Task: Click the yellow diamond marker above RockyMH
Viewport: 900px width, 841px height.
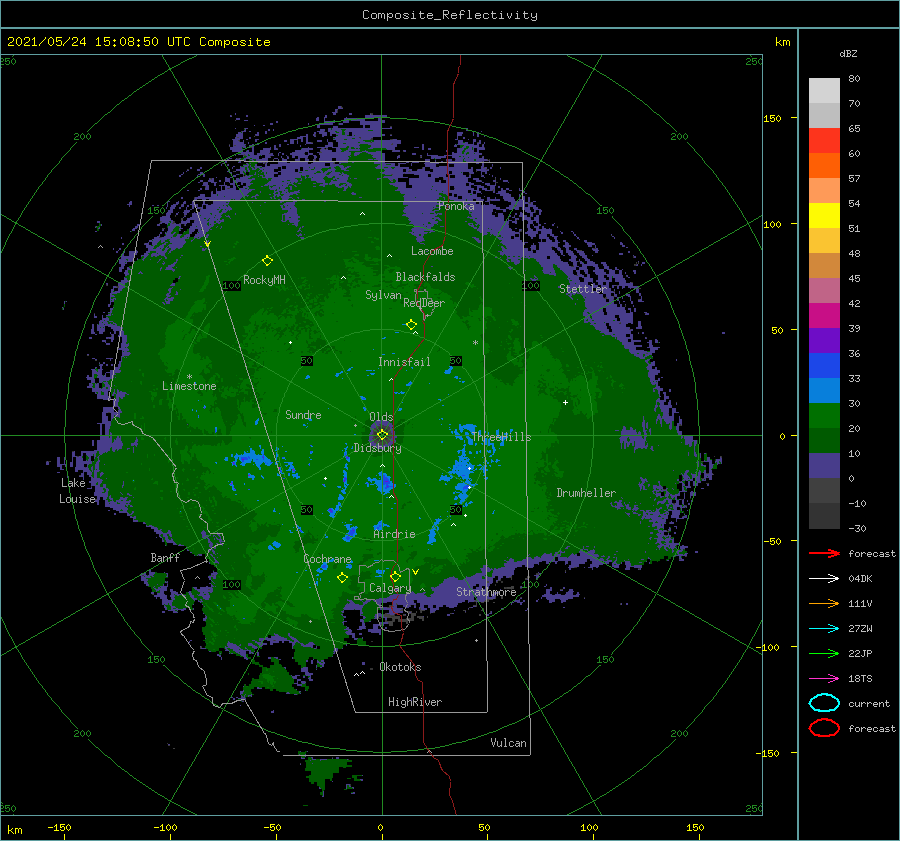Action: pos(267,261)
